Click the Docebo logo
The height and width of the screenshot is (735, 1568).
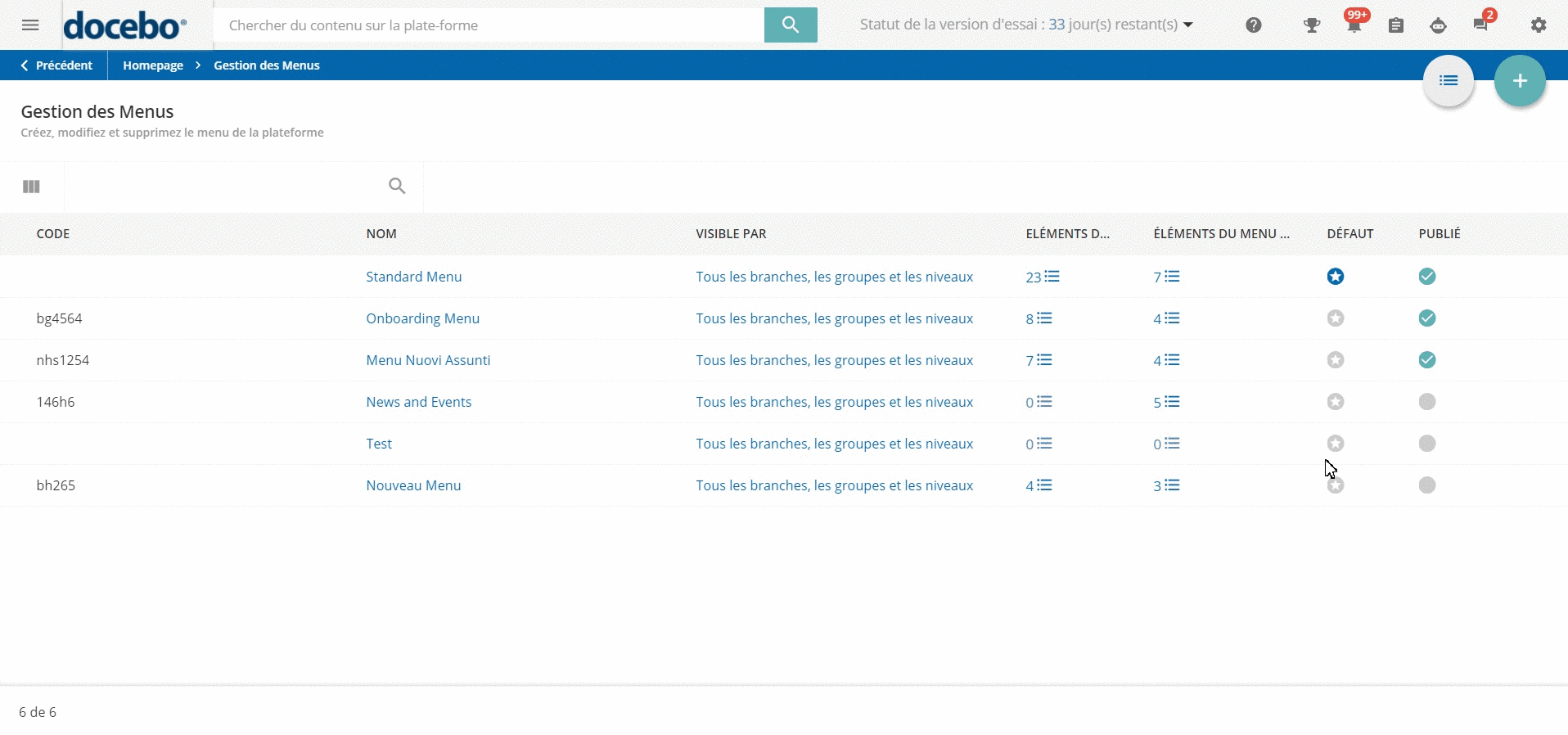point(125,25)
